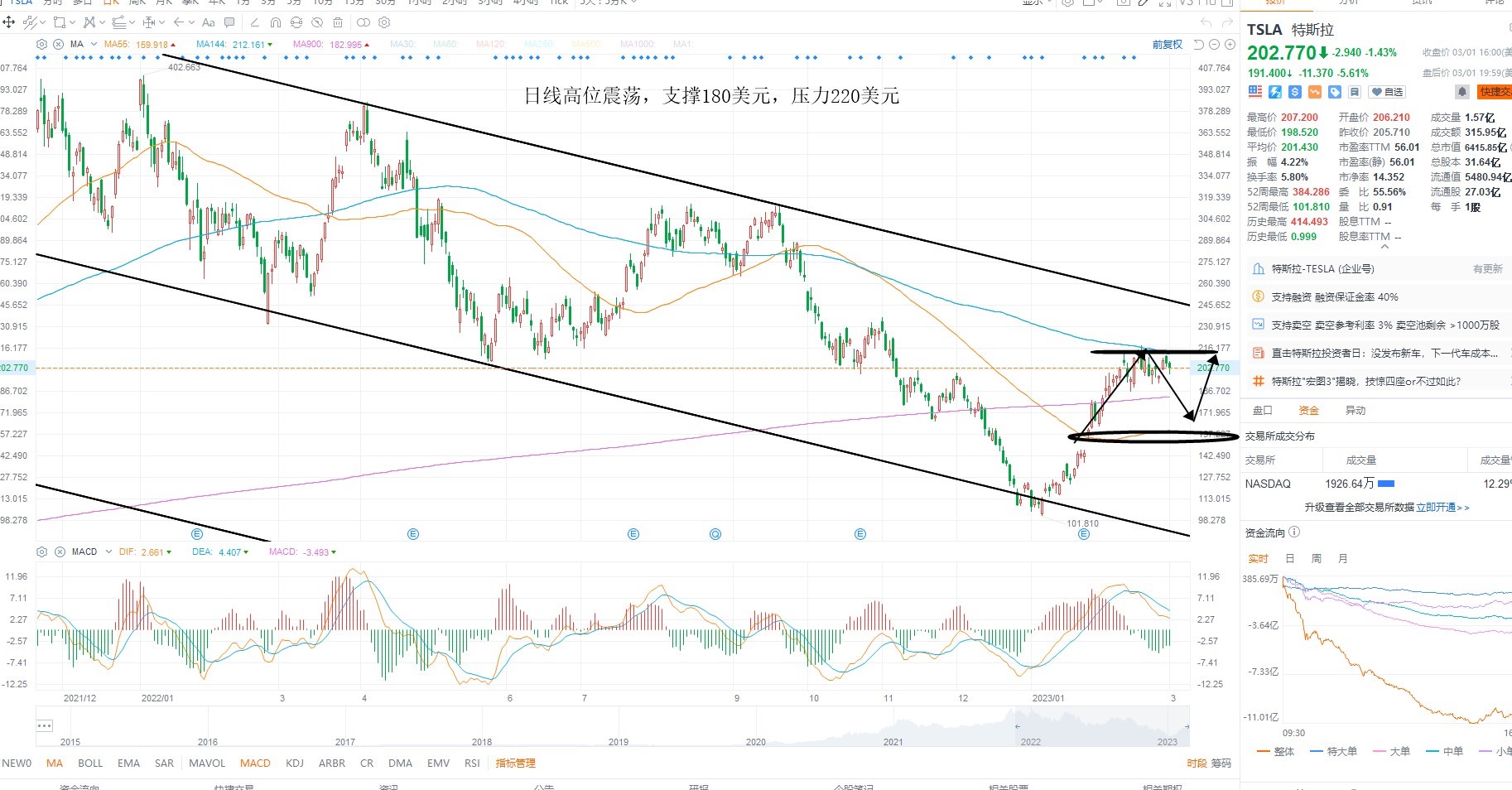Select the crosshair move cursor tool

(9, 22)
